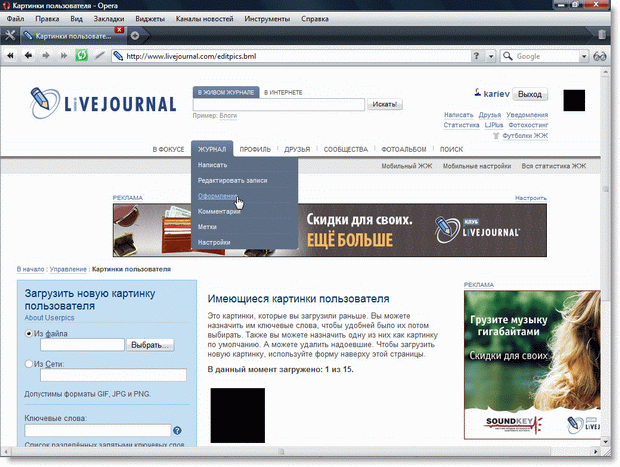Screen dimensions: 620x467
Task: Choose Написать in the ЖУРНАЛ dropdown
Action: 212,165
